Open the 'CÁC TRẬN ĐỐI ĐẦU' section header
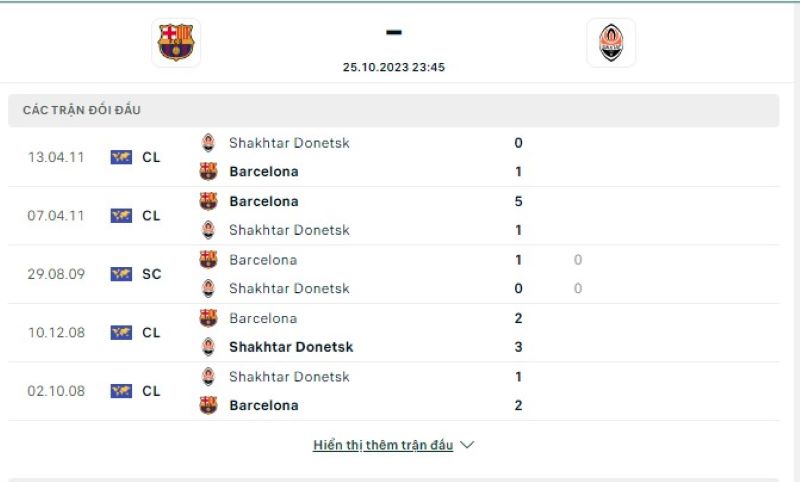This screenshot has width=800, height=482. click(82, 110)
